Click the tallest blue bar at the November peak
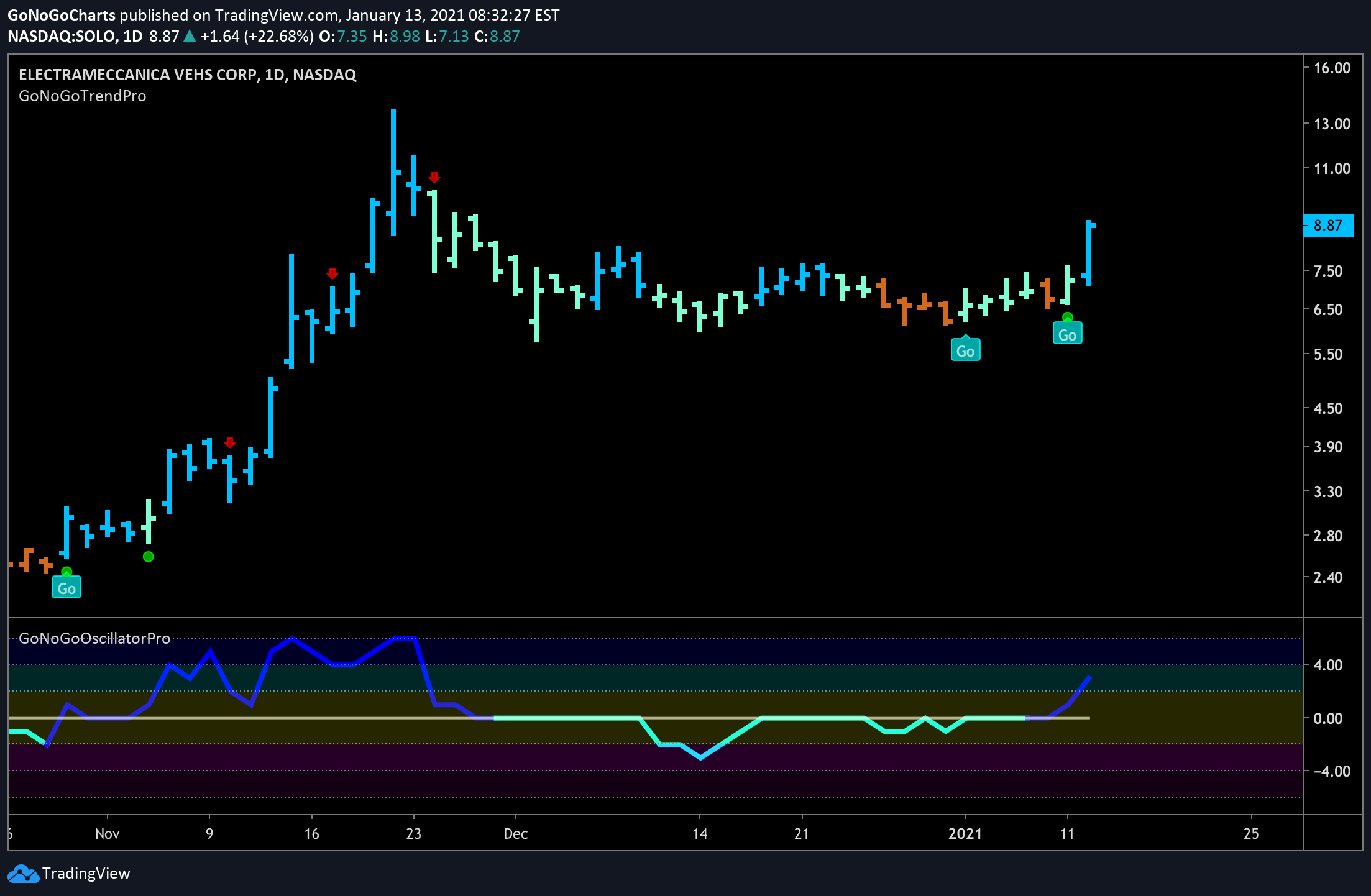Image resolution: width=1371 pixels, height=896 pixels. tap(393, 172)
